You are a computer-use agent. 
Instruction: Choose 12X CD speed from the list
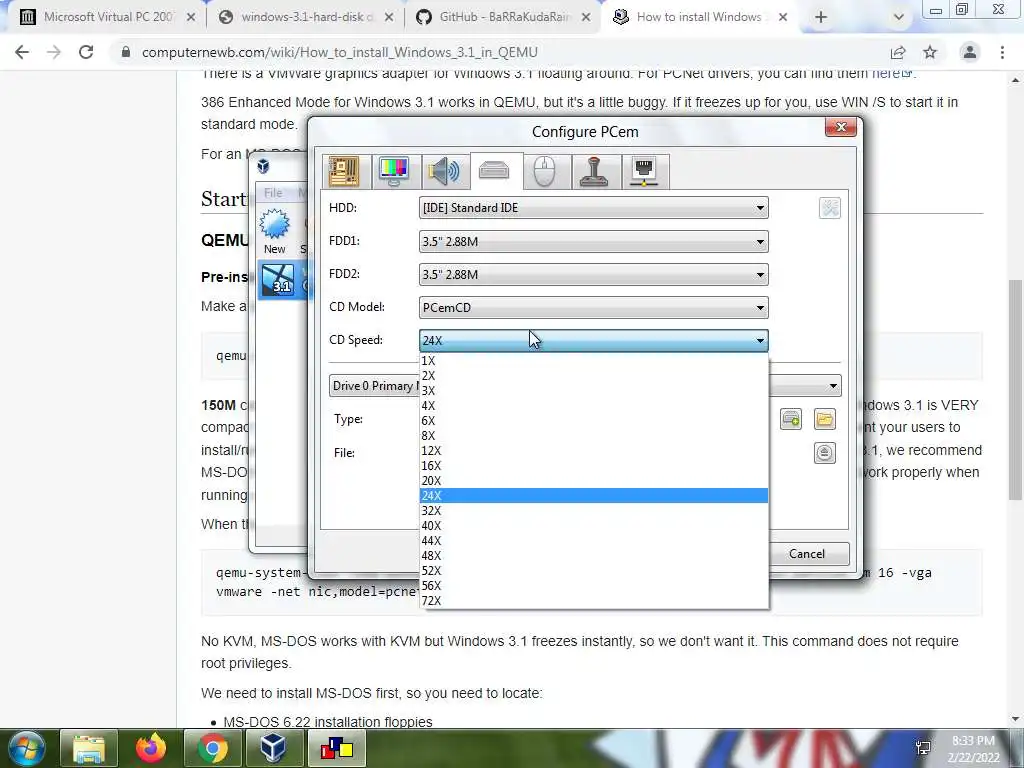pyautogui.click(x=593, y=451)
